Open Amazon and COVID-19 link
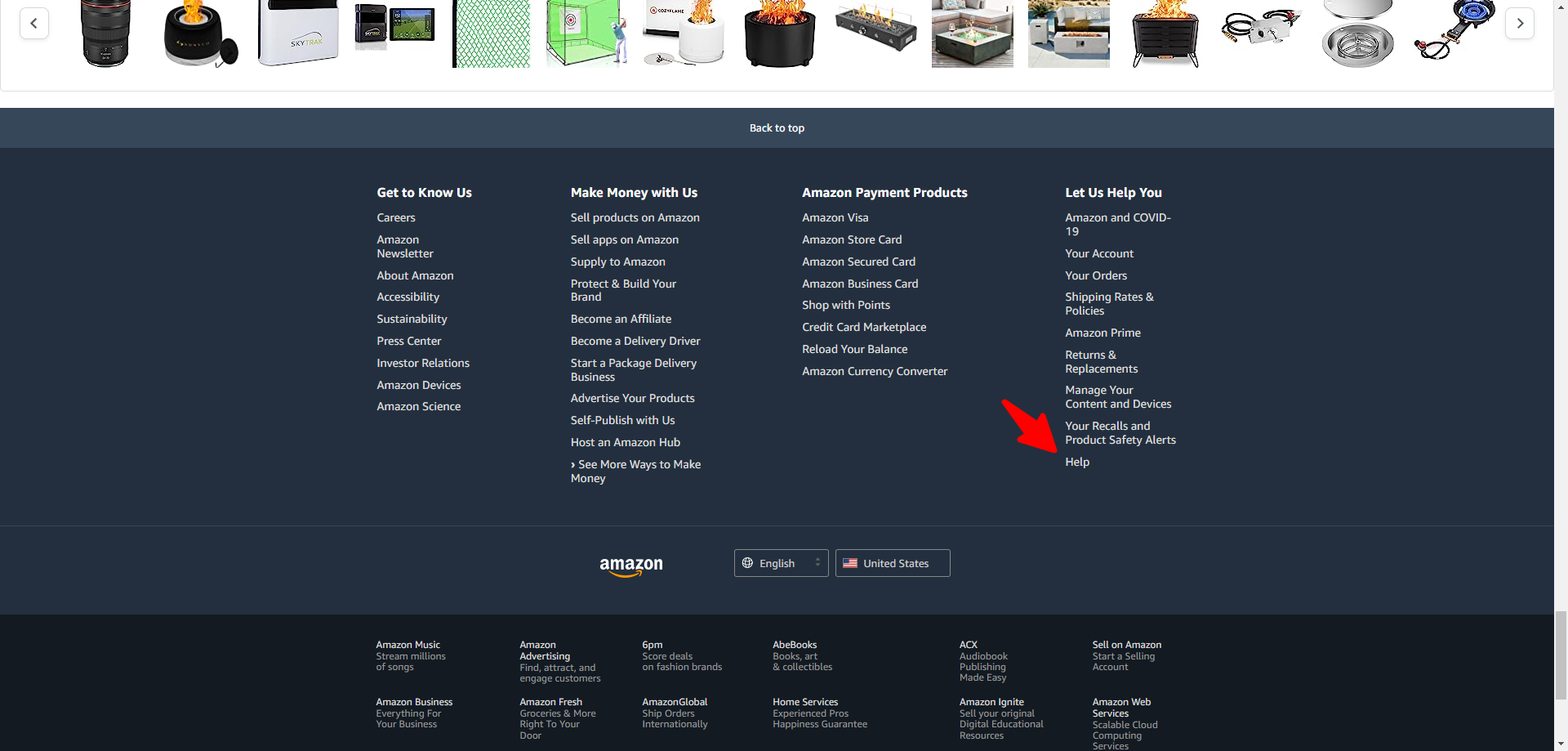Viewport: 1568px width, 751px height. (x=1118, y=225)
